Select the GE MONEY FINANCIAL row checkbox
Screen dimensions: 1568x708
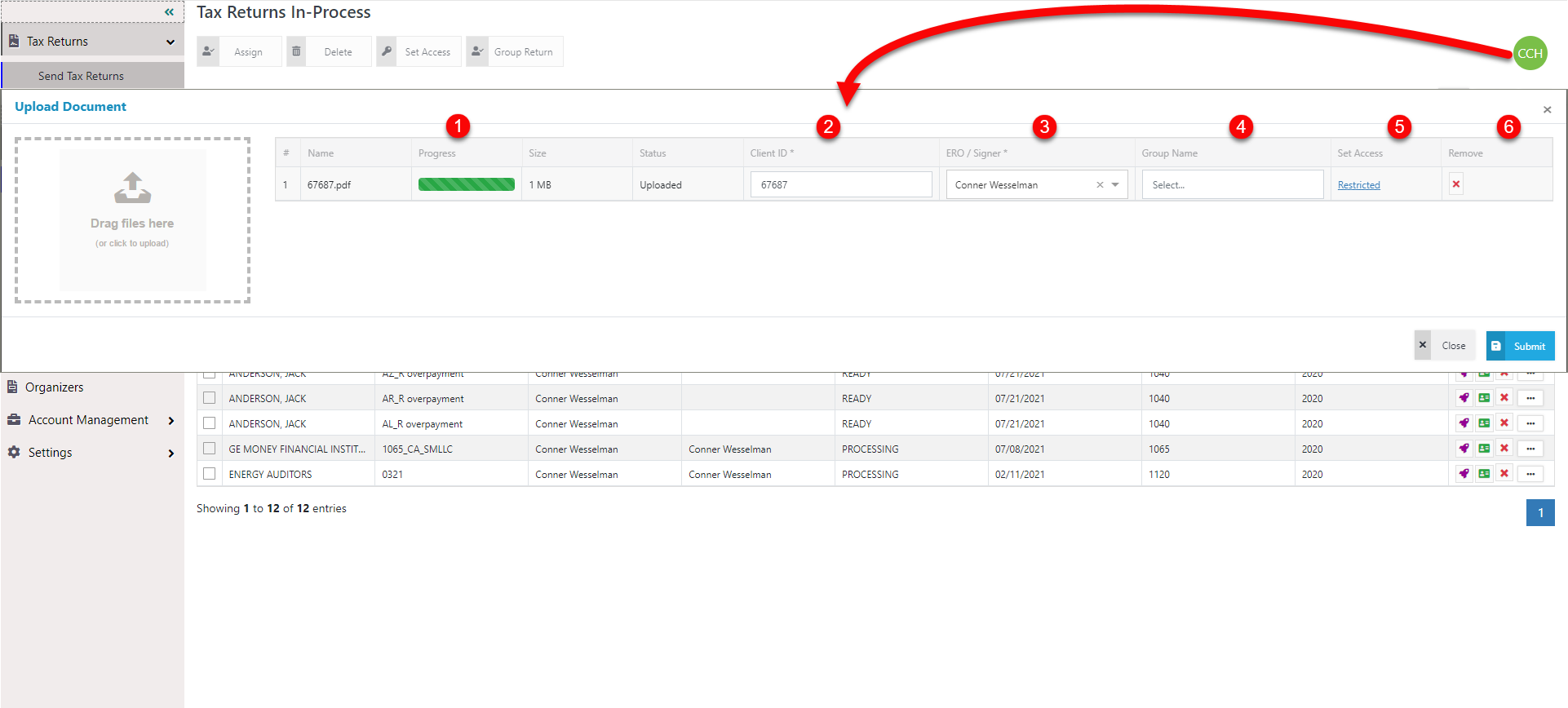(x=210, y=449)
